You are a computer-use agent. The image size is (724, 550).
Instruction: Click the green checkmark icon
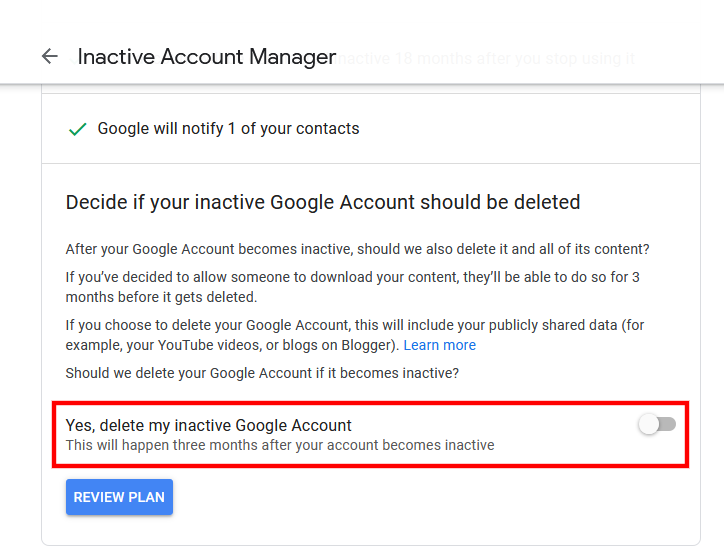tap(78, 129)
